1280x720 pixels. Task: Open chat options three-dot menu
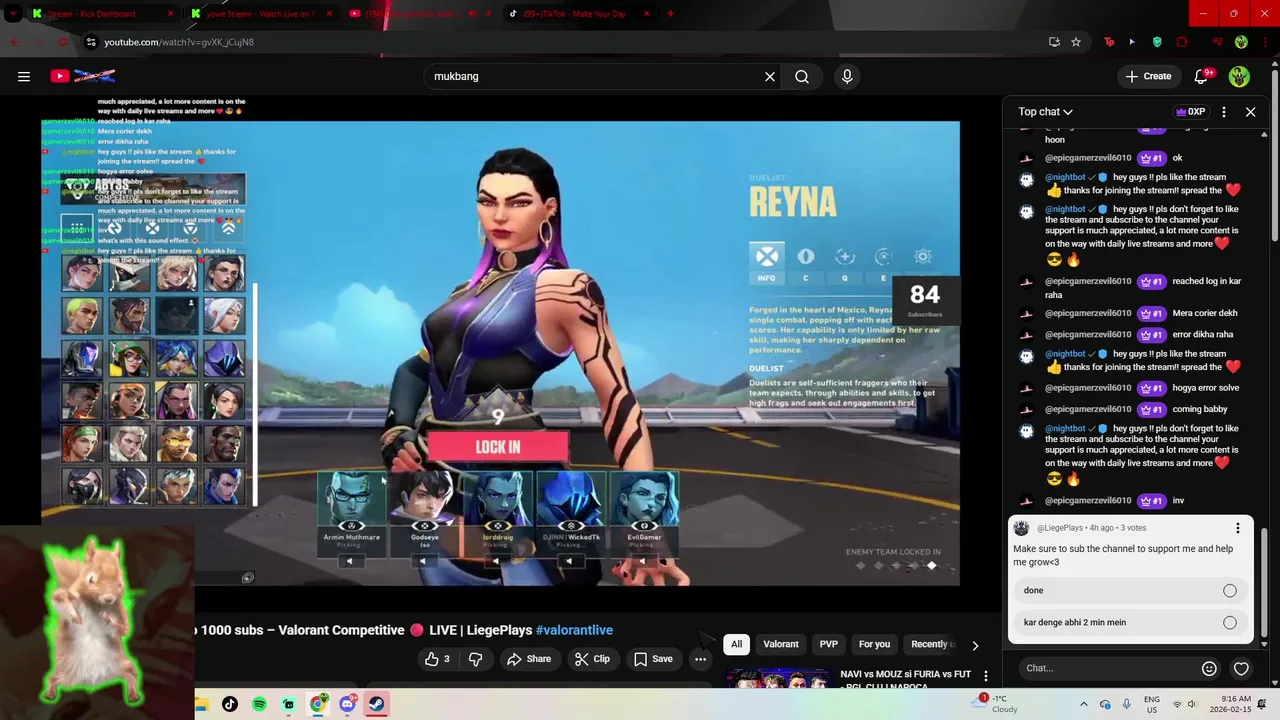pyautogui.click(x=1224, y=112)
